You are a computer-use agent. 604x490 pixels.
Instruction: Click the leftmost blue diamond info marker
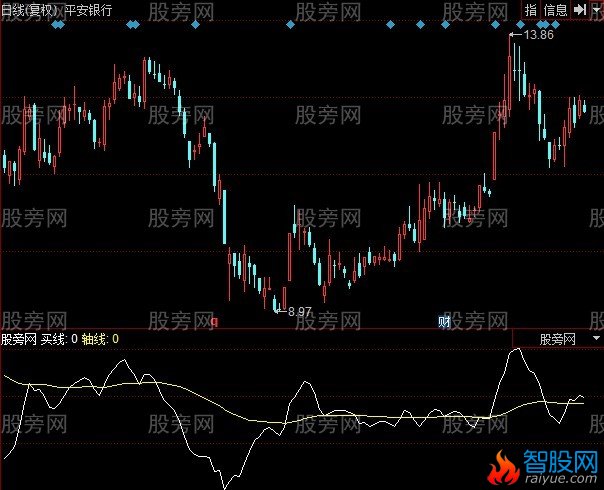pyautogui.click(x=56, y=25)
